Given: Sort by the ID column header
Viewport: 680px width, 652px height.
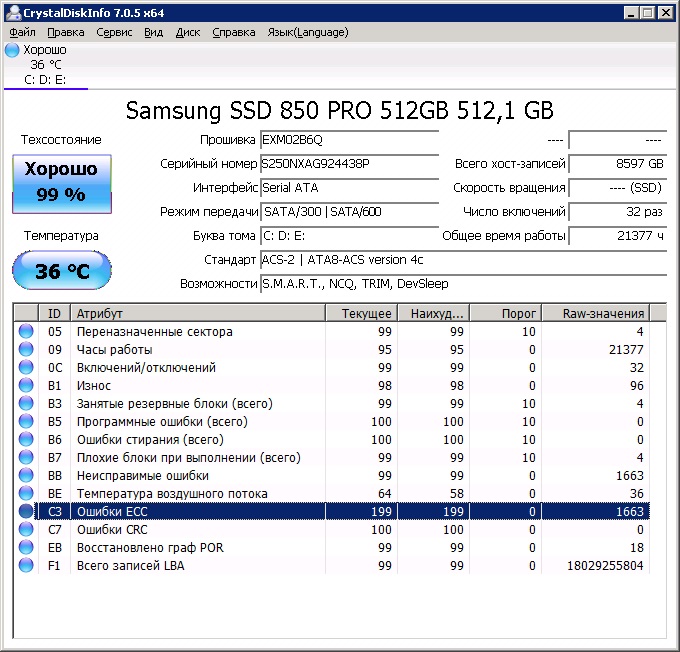Looking at the screenshot, I should pos(55,313).
